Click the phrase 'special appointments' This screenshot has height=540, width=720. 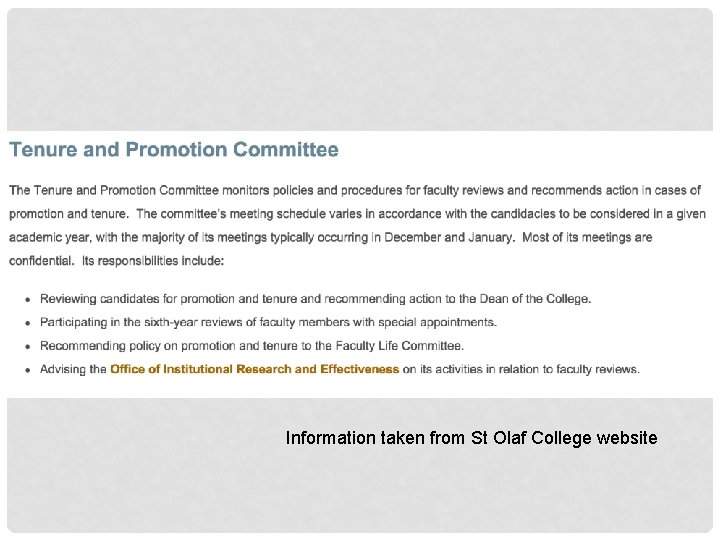[x=436, y=322]
